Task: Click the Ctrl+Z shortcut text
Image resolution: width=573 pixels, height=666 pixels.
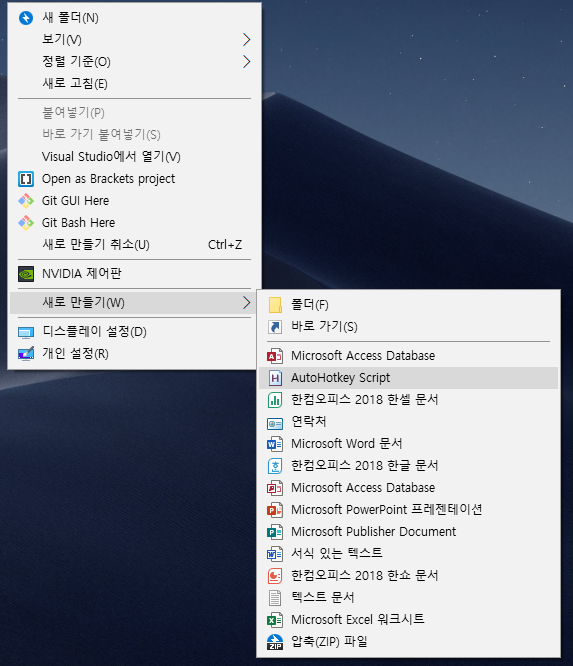Action: coord(225,245)
